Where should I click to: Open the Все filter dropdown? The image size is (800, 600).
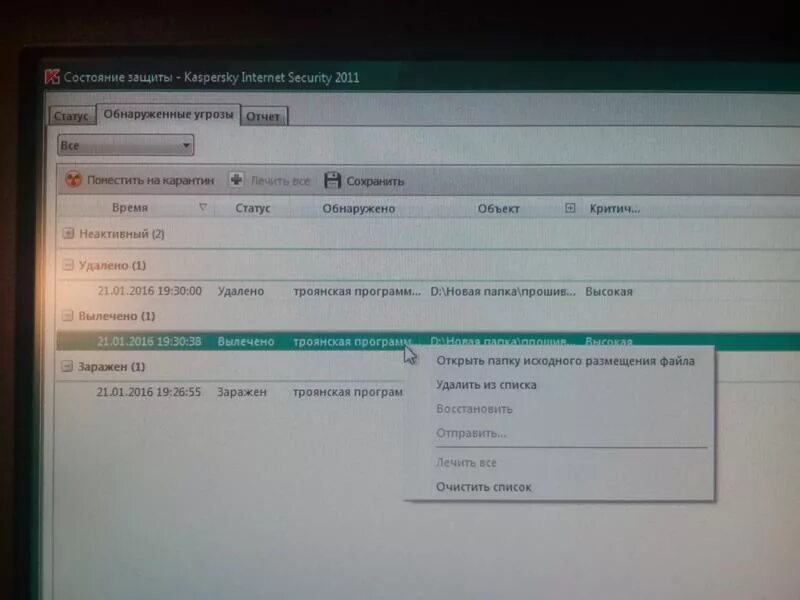click(126, 145)
